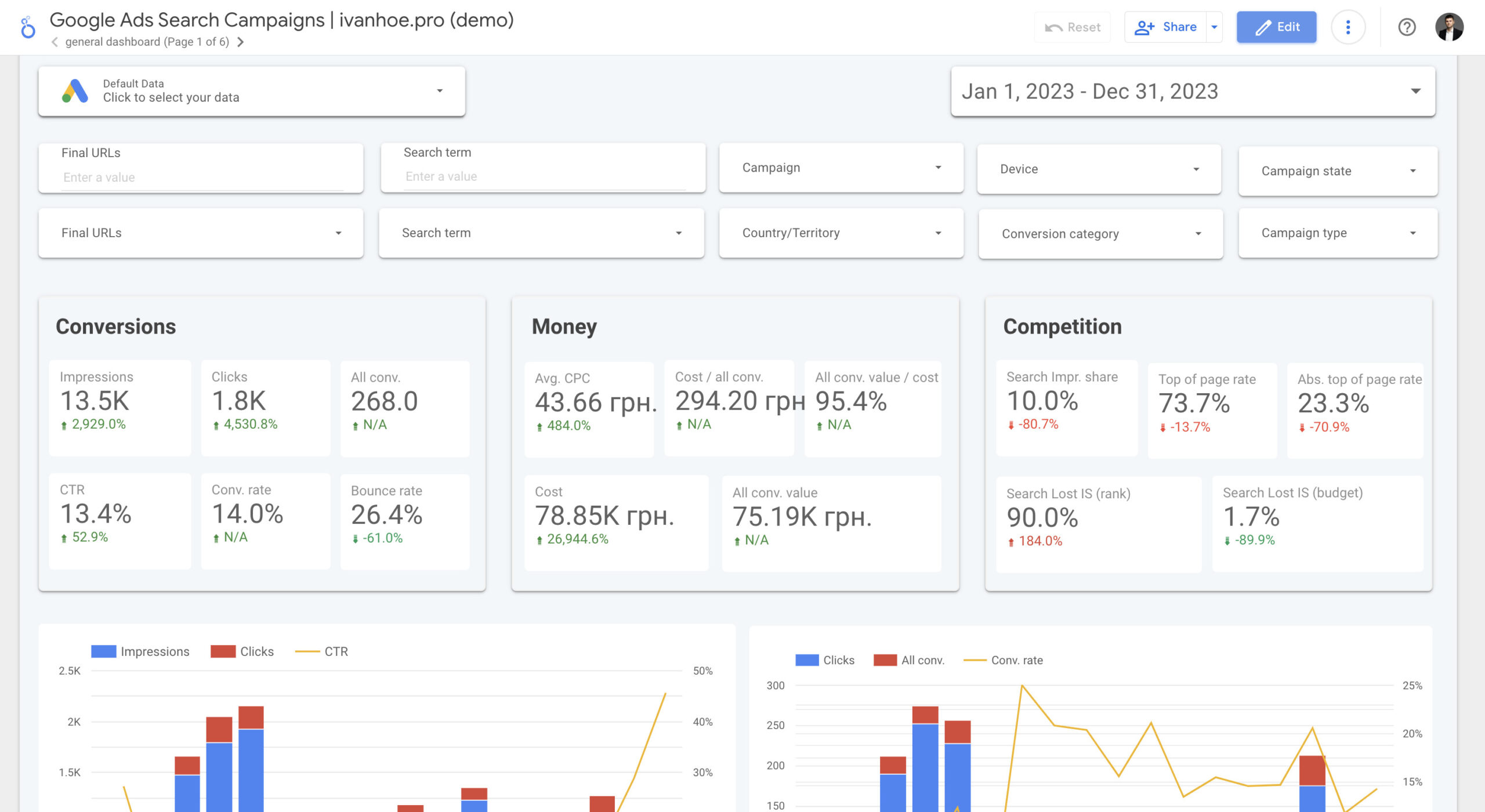Click the Share button
Screen dimensions: 1485x812
(x=1165, y=27)
